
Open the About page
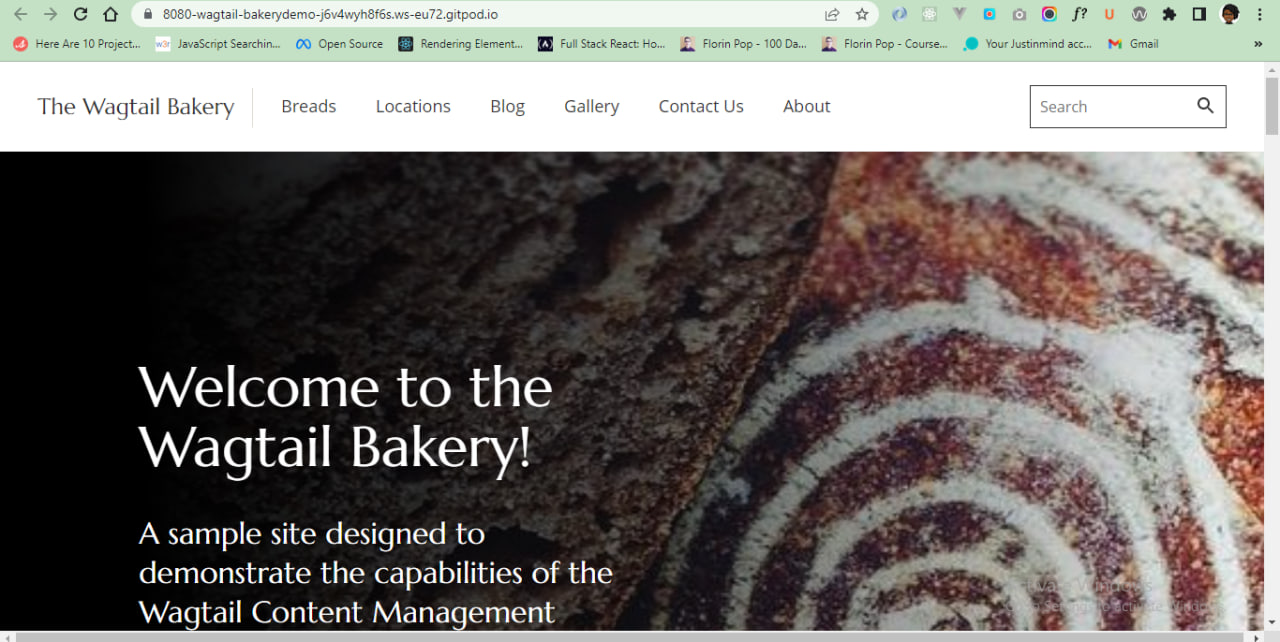pyautogui.click(x=806, y=106)
